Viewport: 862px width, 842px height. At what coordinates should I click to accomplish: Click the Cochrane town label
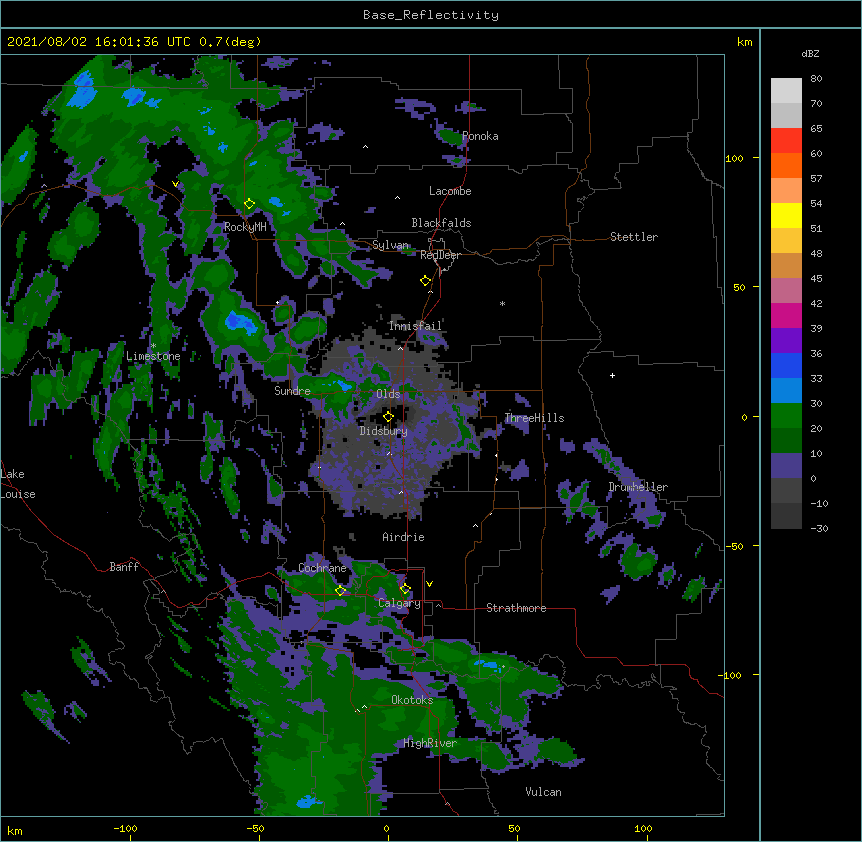(322, 568)
